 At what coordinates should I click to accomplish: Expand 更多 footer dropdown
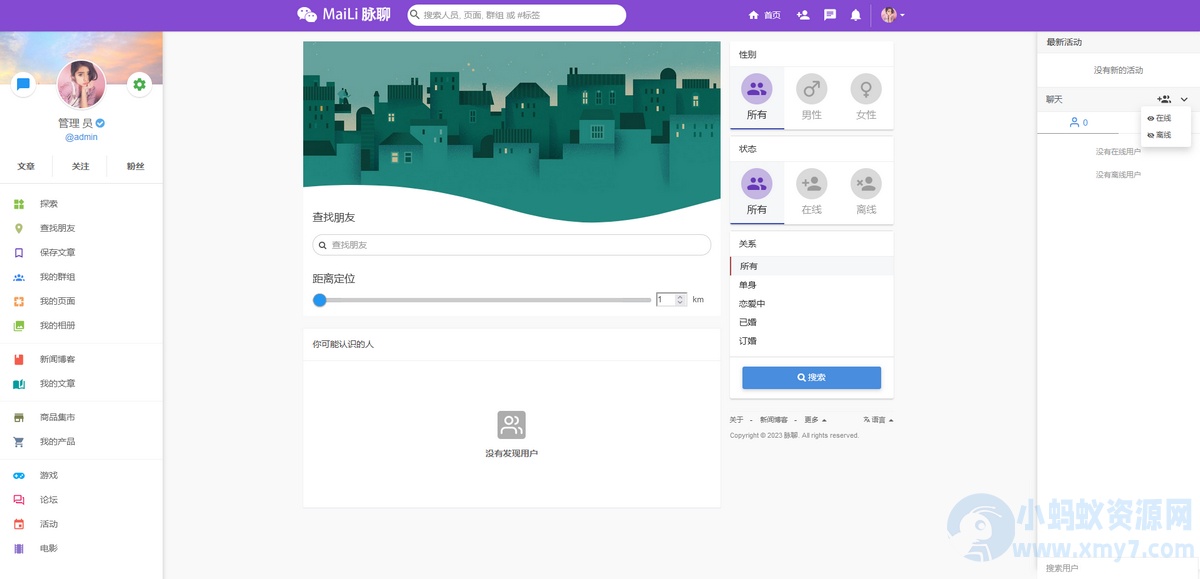coord(815,420)
